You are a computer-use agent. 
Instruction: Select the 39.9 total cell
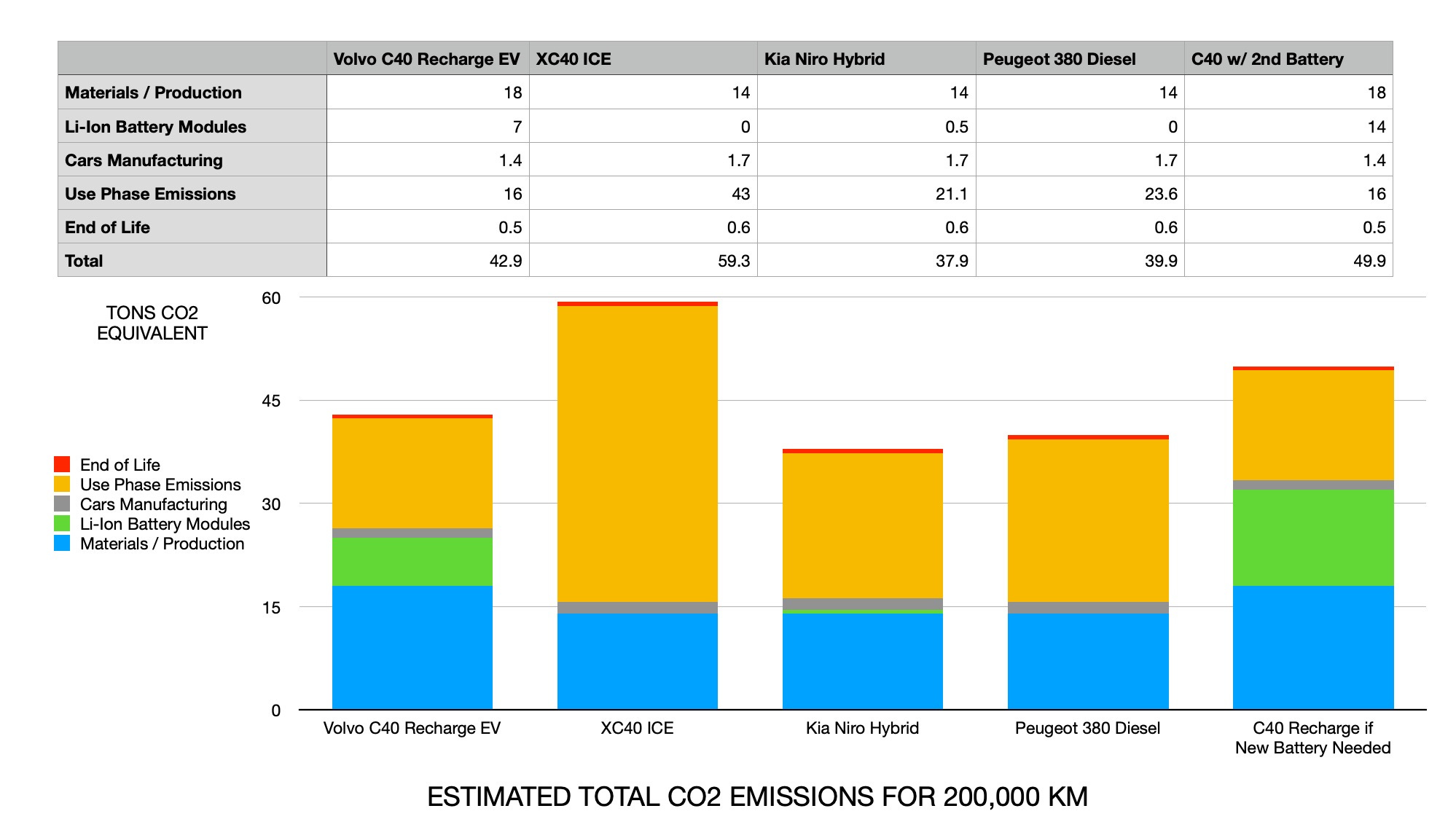tap(1080, 260)
